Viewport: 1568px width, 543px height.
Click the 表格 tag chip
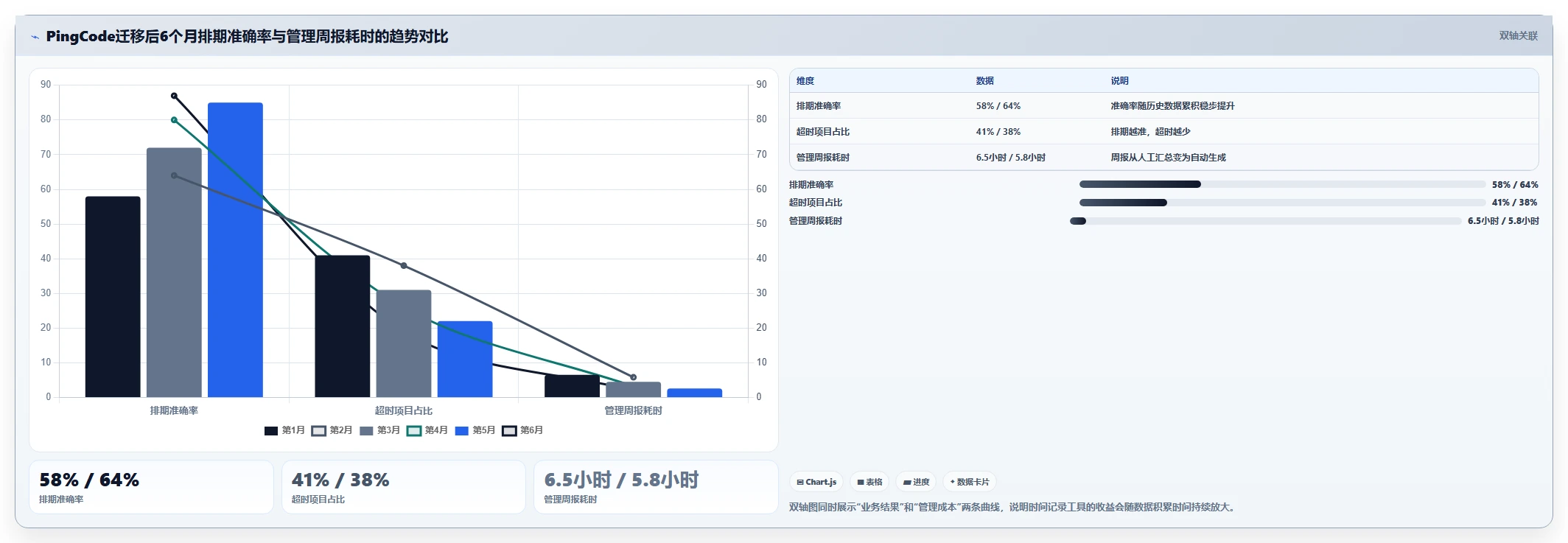(x=869, y=482)
